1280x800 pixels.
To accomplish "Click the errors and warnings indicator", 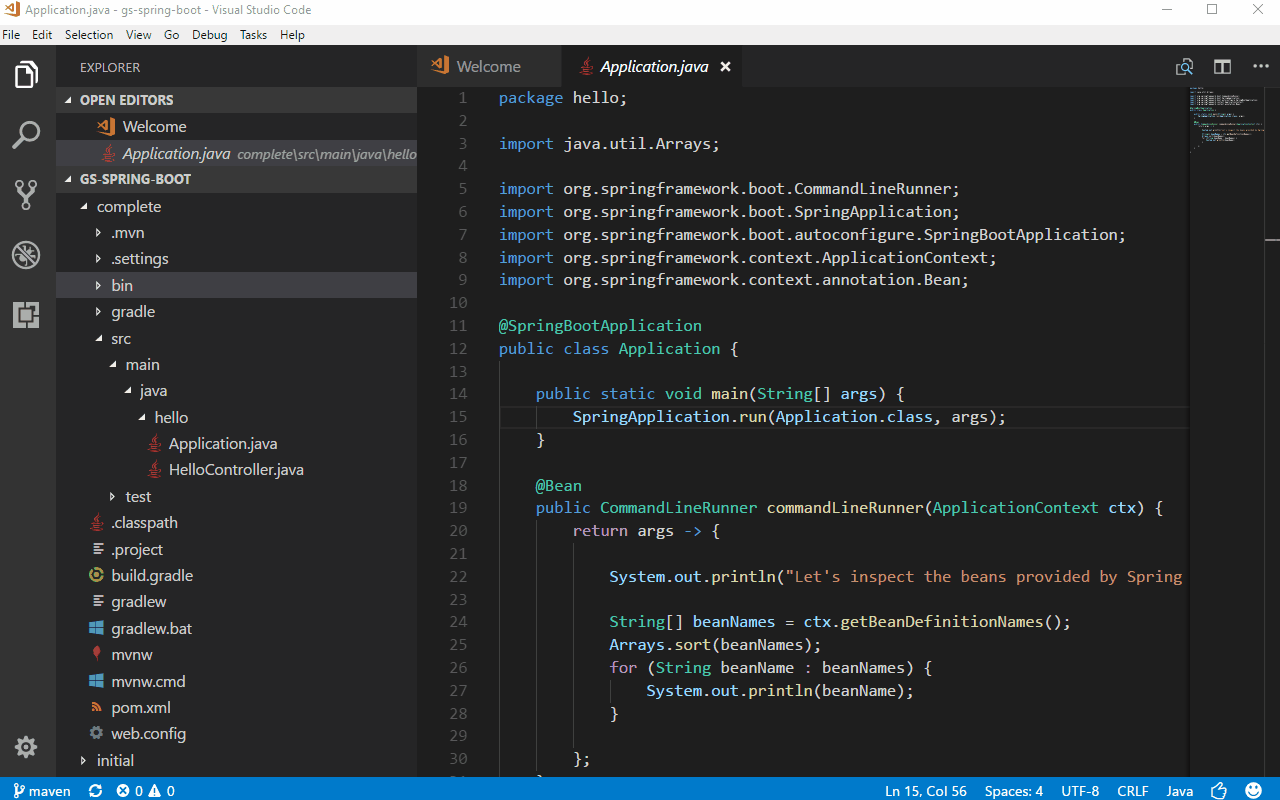I will pos(144,790).
